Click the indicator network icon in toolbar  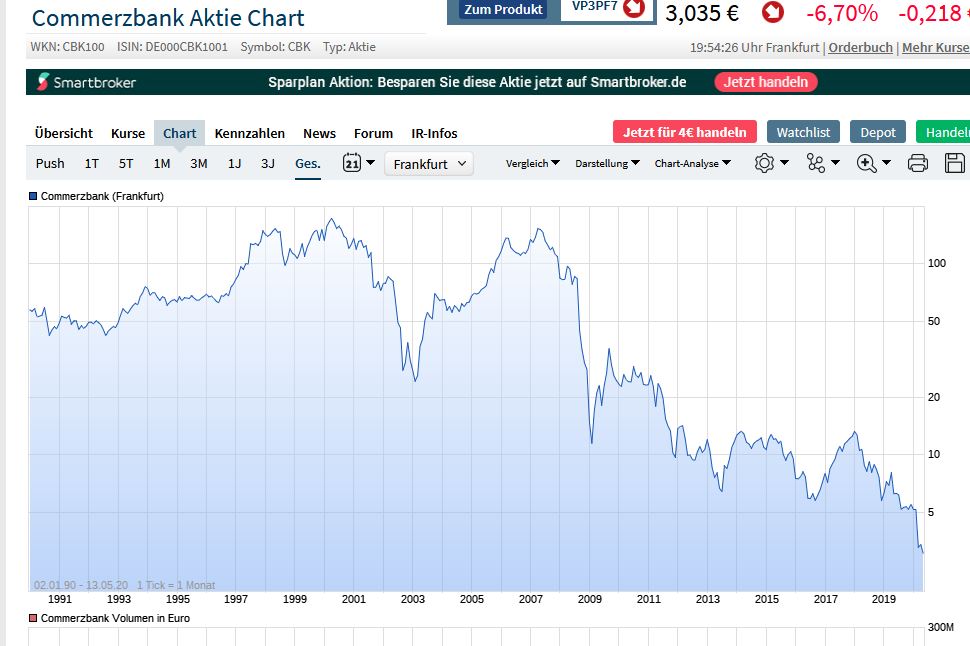(x=818, y=162)
